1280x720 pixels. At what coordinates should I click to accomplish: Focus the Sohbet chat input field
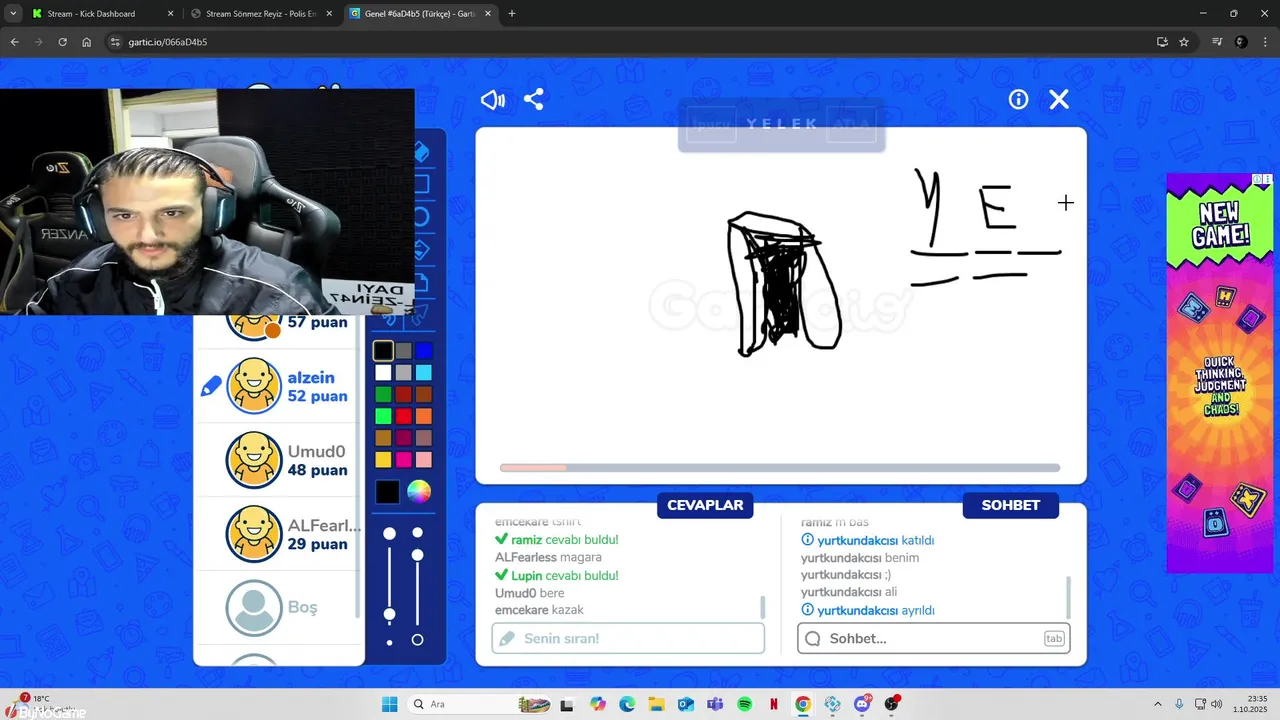pos(933,638)
